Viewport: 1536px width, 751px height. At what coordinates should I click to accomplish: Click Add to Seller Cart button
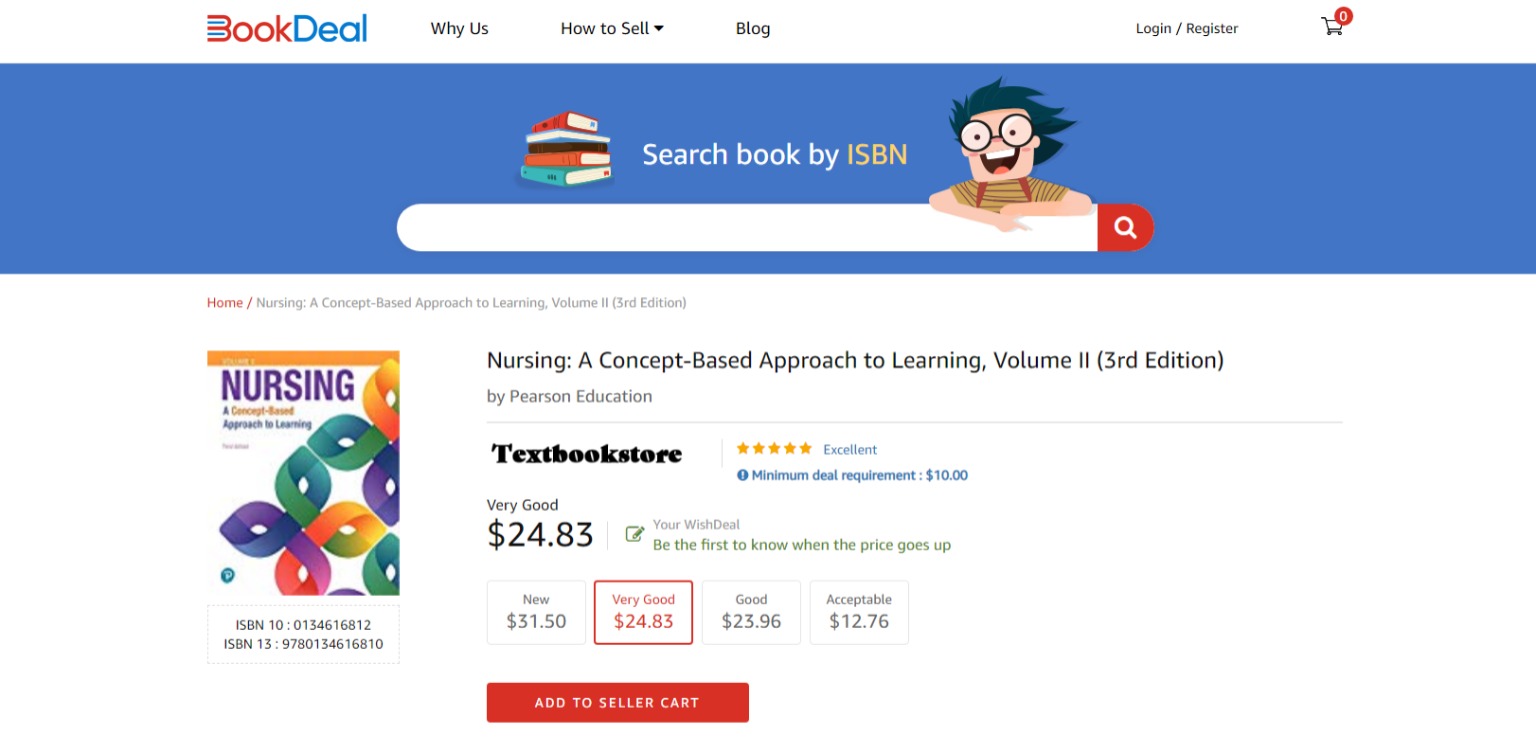pyautogui.click(x=618, y=702)
